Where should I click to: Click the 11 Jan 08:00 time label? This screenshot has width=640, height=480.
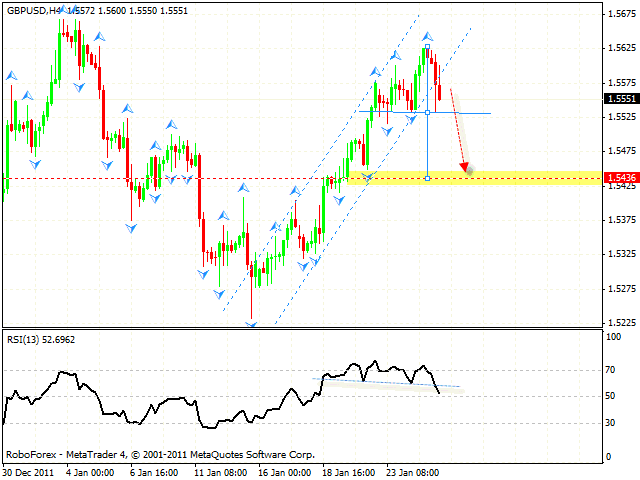220,473
